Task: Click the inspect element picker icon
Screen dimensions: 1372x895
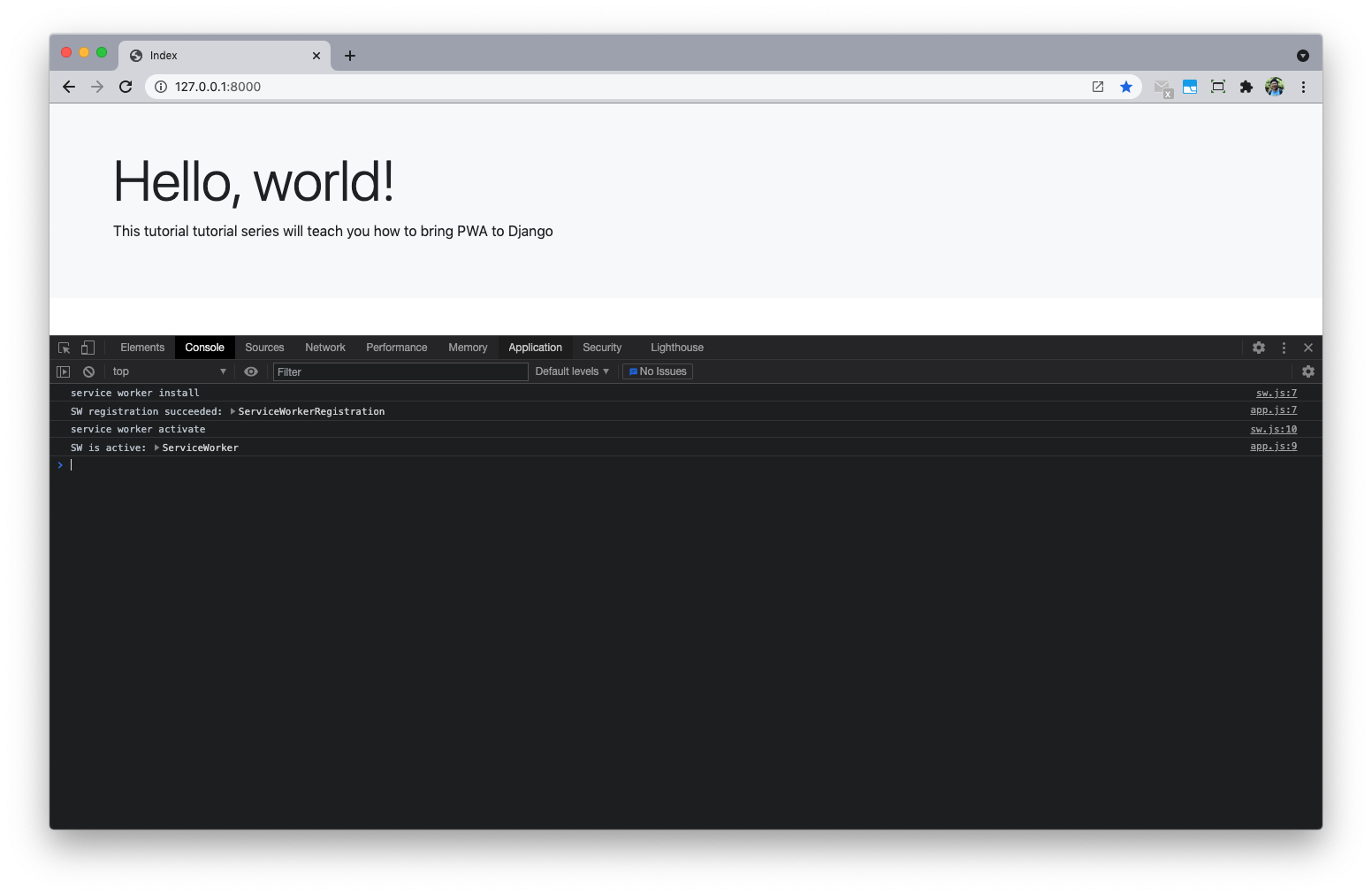Action: coord(64,348)
